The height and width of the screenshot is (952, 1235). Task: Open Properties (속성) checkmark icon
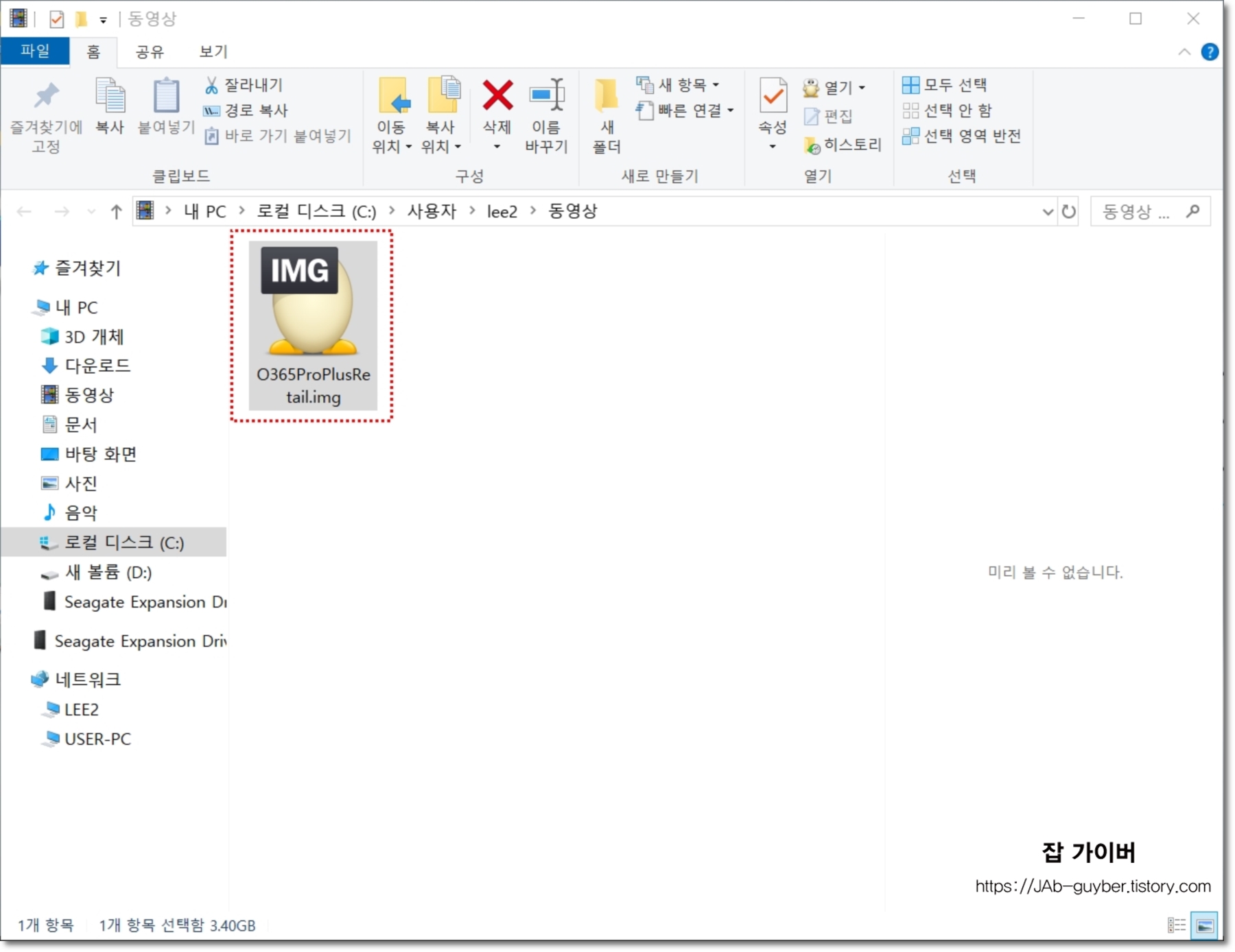(773, 96)
